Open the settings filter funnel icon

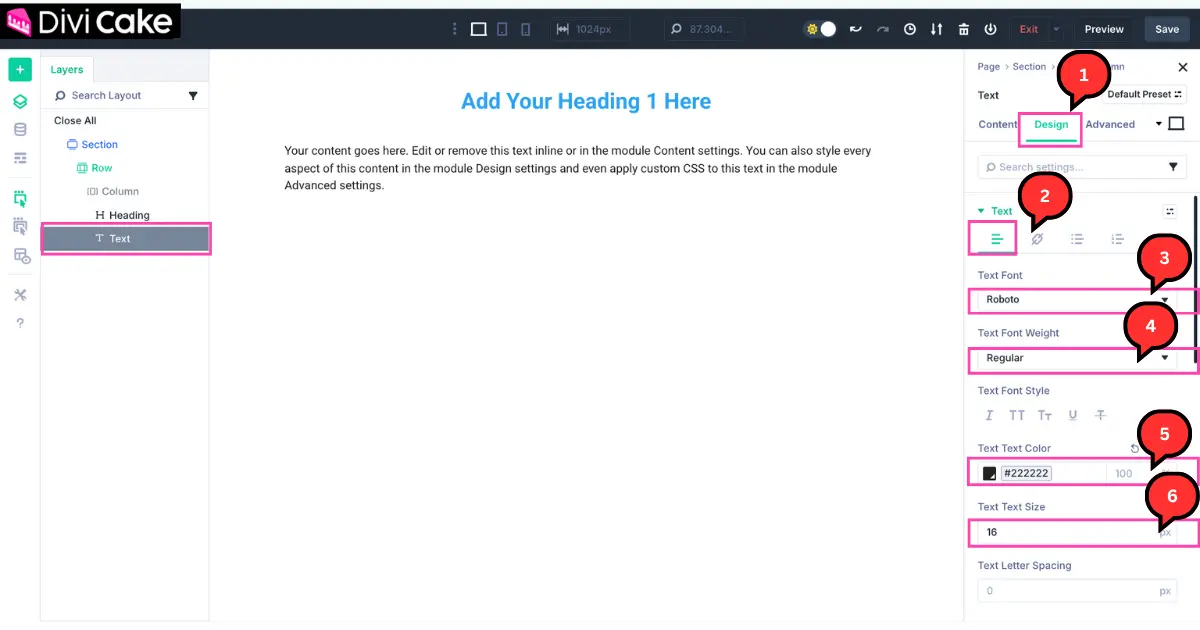1173,167
